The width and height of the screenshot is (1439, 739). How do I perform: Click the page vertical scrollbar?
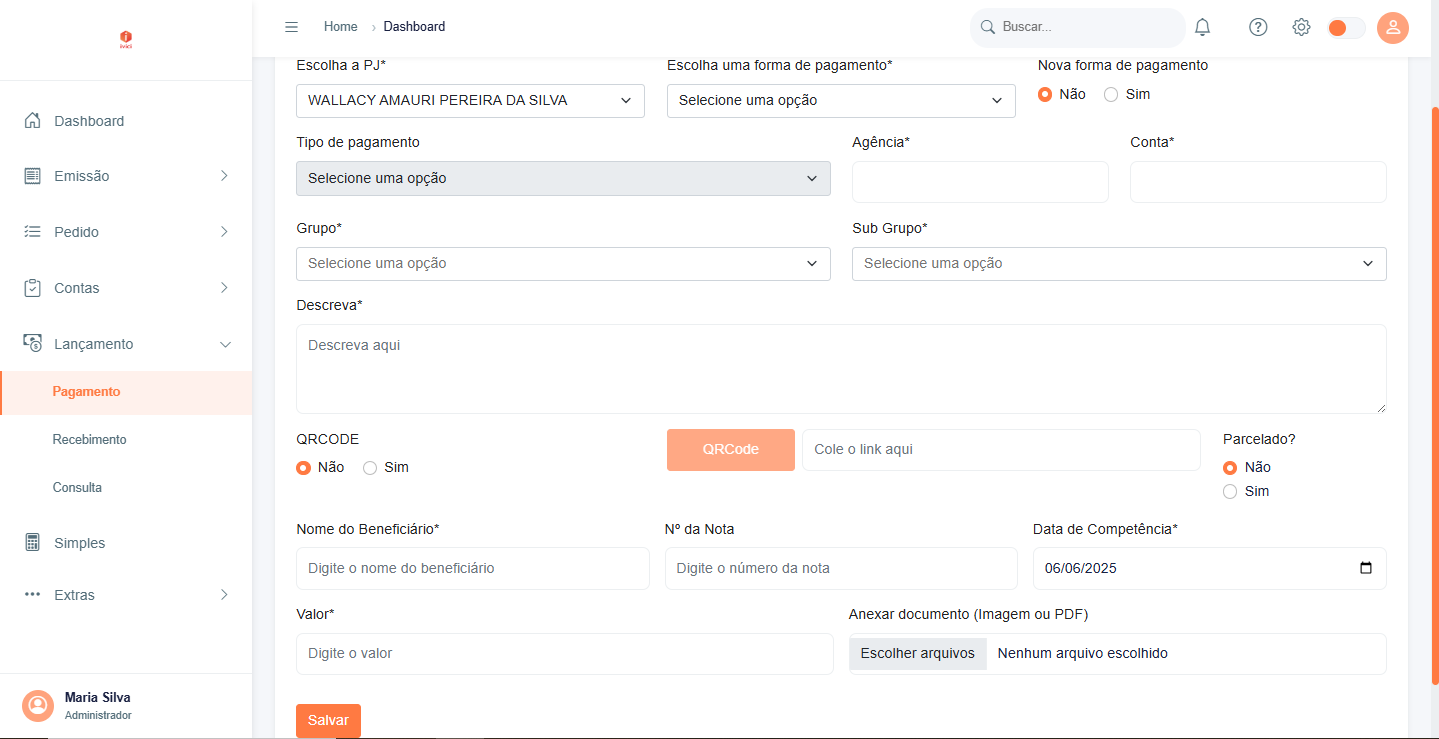pos(1434,400)
